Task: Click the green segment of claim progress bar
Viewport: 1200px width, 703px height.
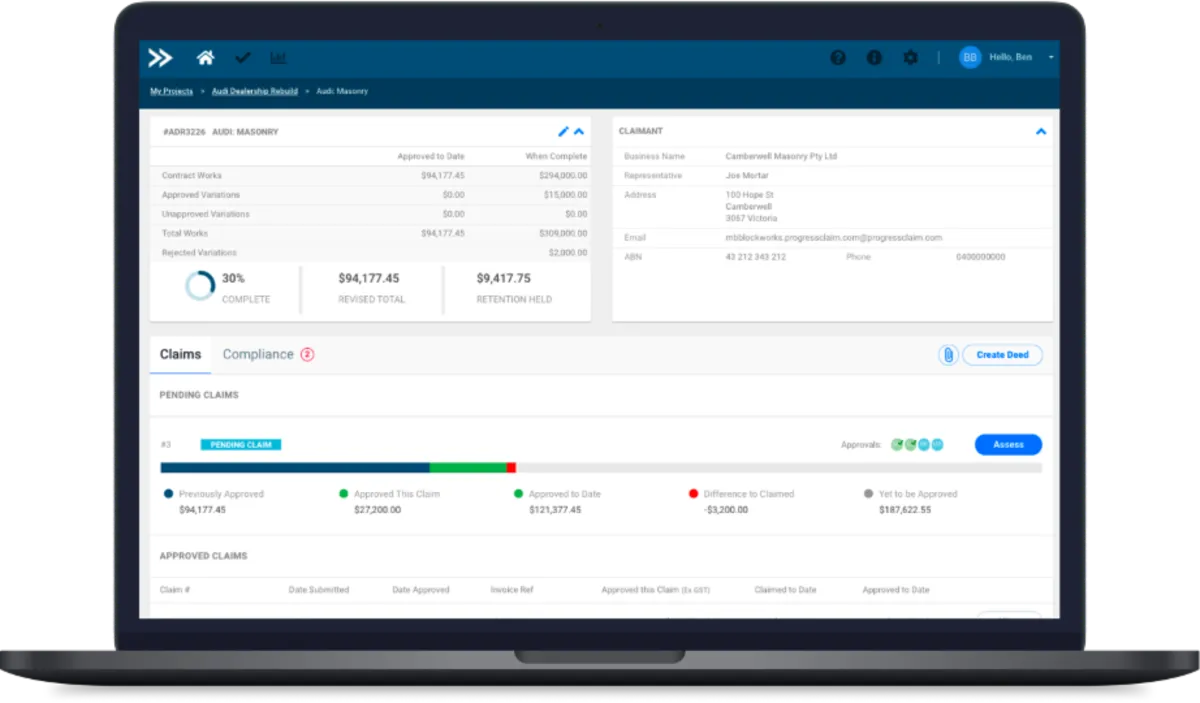Action: 468,468
